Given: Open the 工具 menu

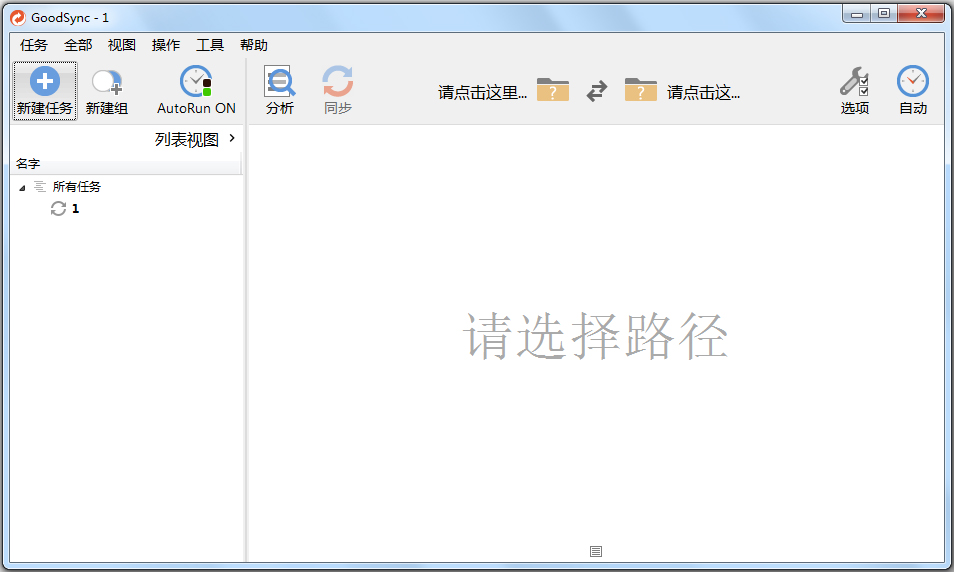Looking at the screenshot, I should click(x=210, y=45).
